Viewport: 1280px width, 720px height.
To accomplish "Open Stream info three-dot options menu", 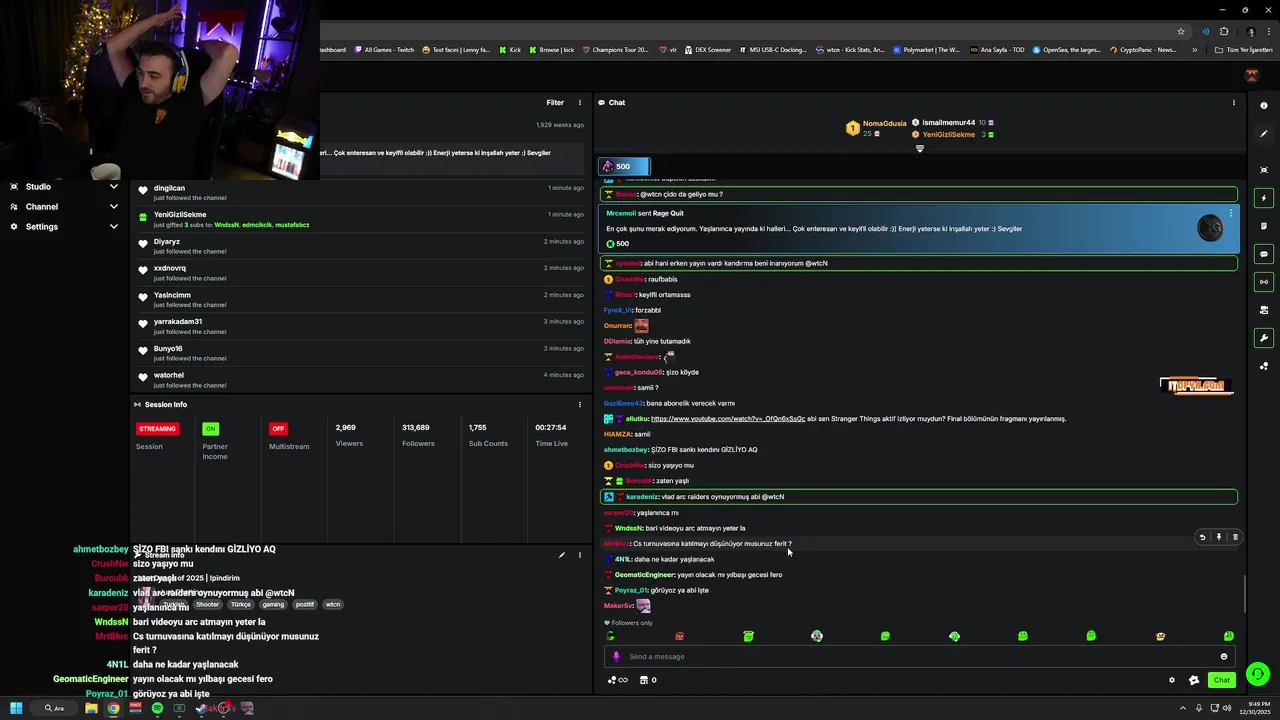I will click(x=579, y=555).
